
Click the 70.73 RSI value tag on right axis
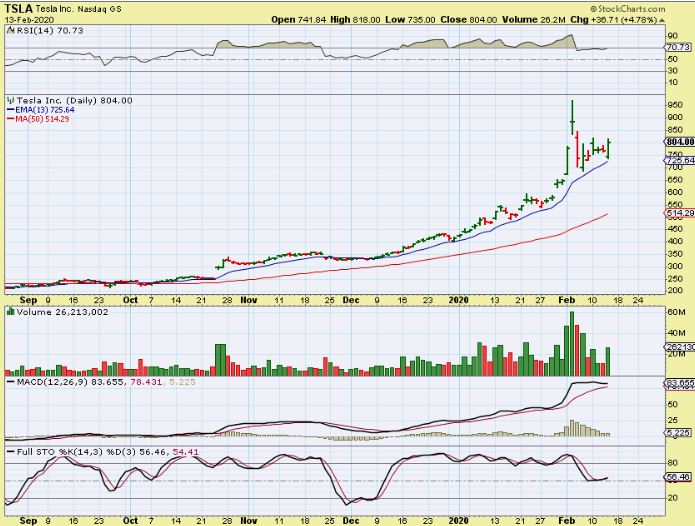(x=677, y=47)
